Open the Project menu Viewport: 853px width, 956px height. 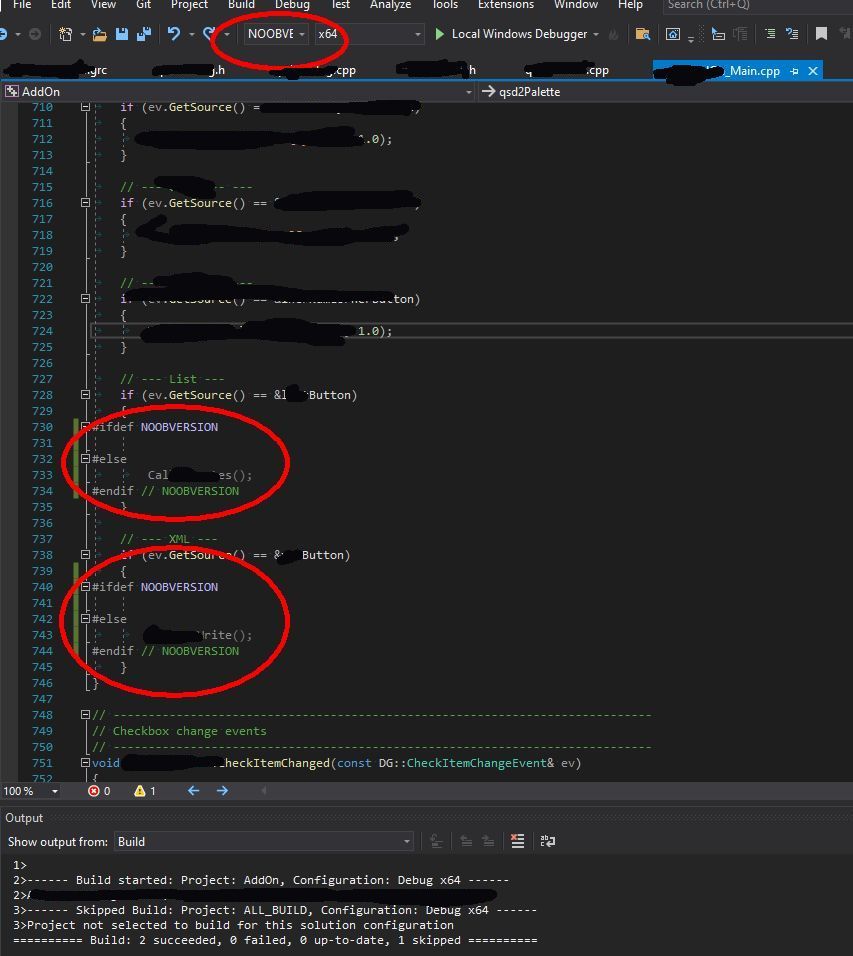click(189, 5)
